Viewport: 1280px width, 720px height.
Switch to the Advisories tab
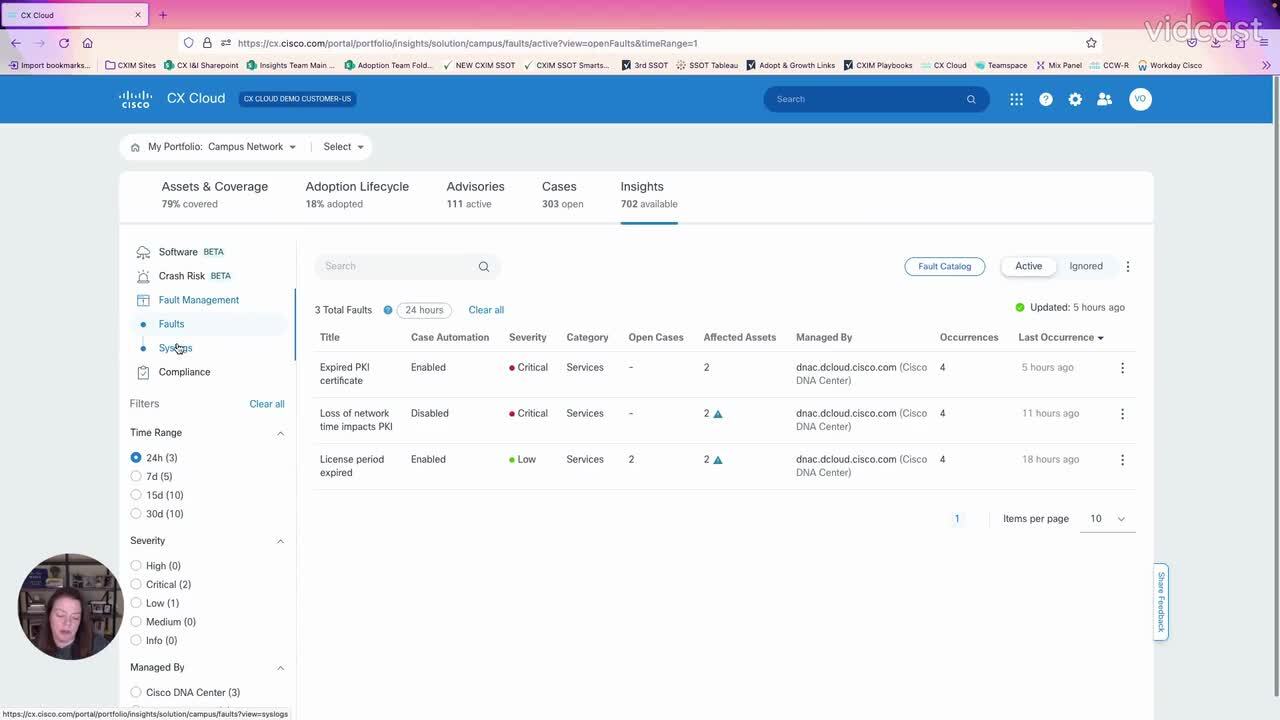point(475,186)
